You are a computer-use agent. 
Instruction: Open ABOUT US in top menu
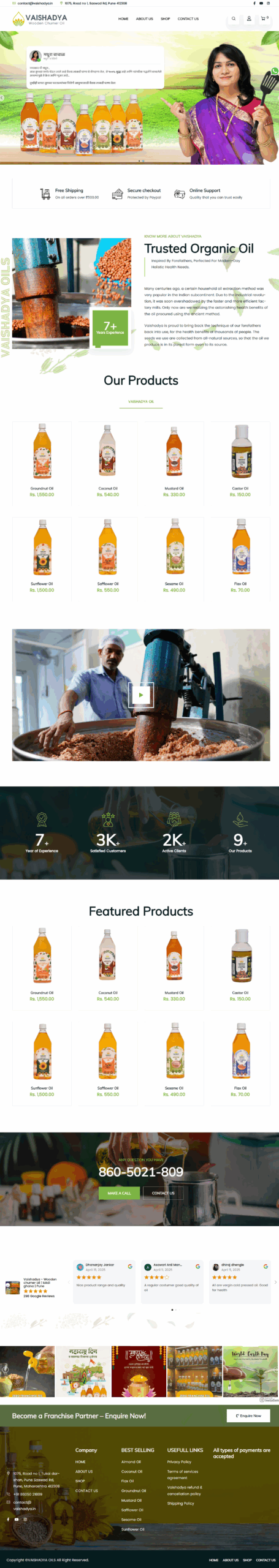point(145,19)
